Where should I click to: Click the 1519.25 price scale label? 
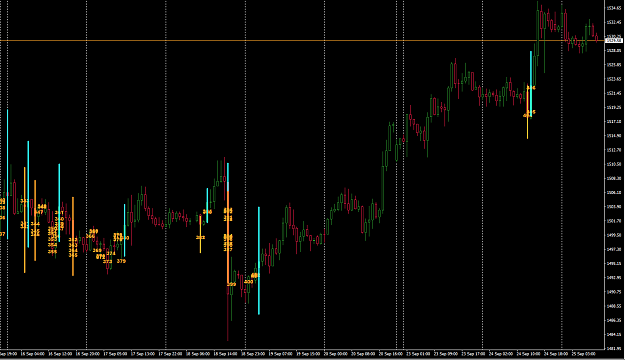point(614,107)
